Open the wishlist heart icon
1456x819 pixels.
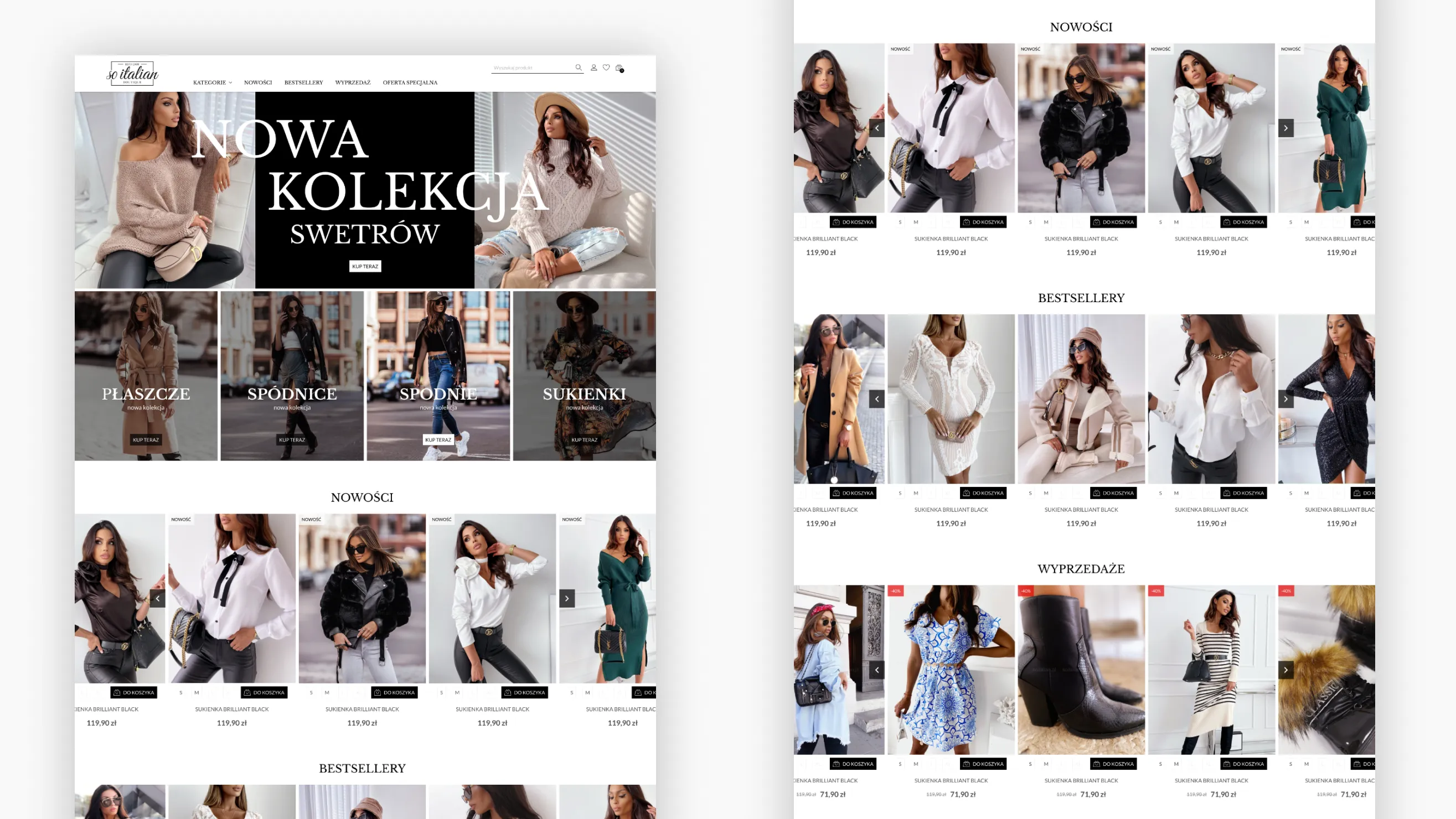coord(606,67)
